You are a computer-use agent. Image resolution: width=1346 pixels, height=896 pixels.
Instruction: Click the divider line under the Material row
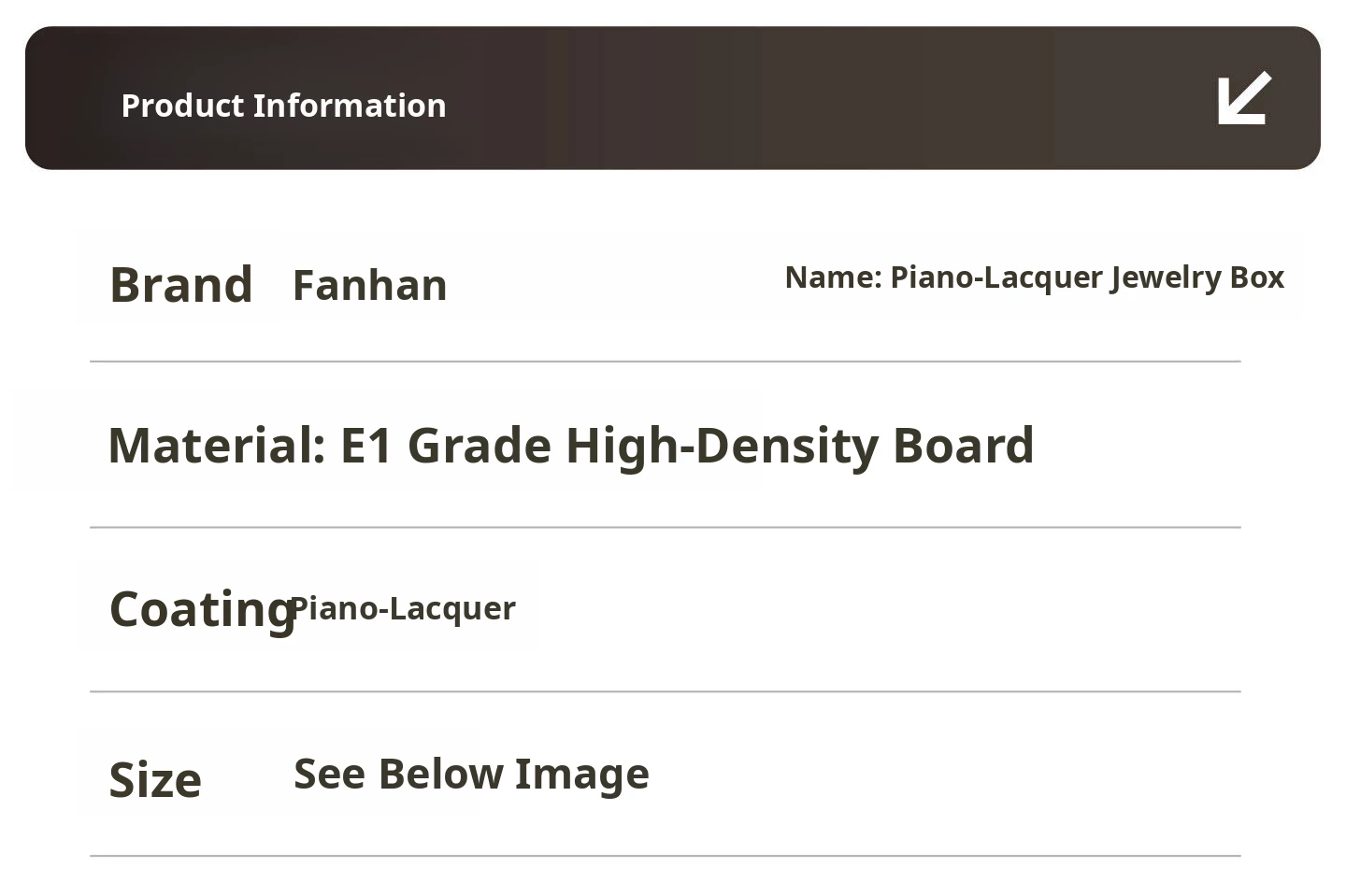[665, 527]
